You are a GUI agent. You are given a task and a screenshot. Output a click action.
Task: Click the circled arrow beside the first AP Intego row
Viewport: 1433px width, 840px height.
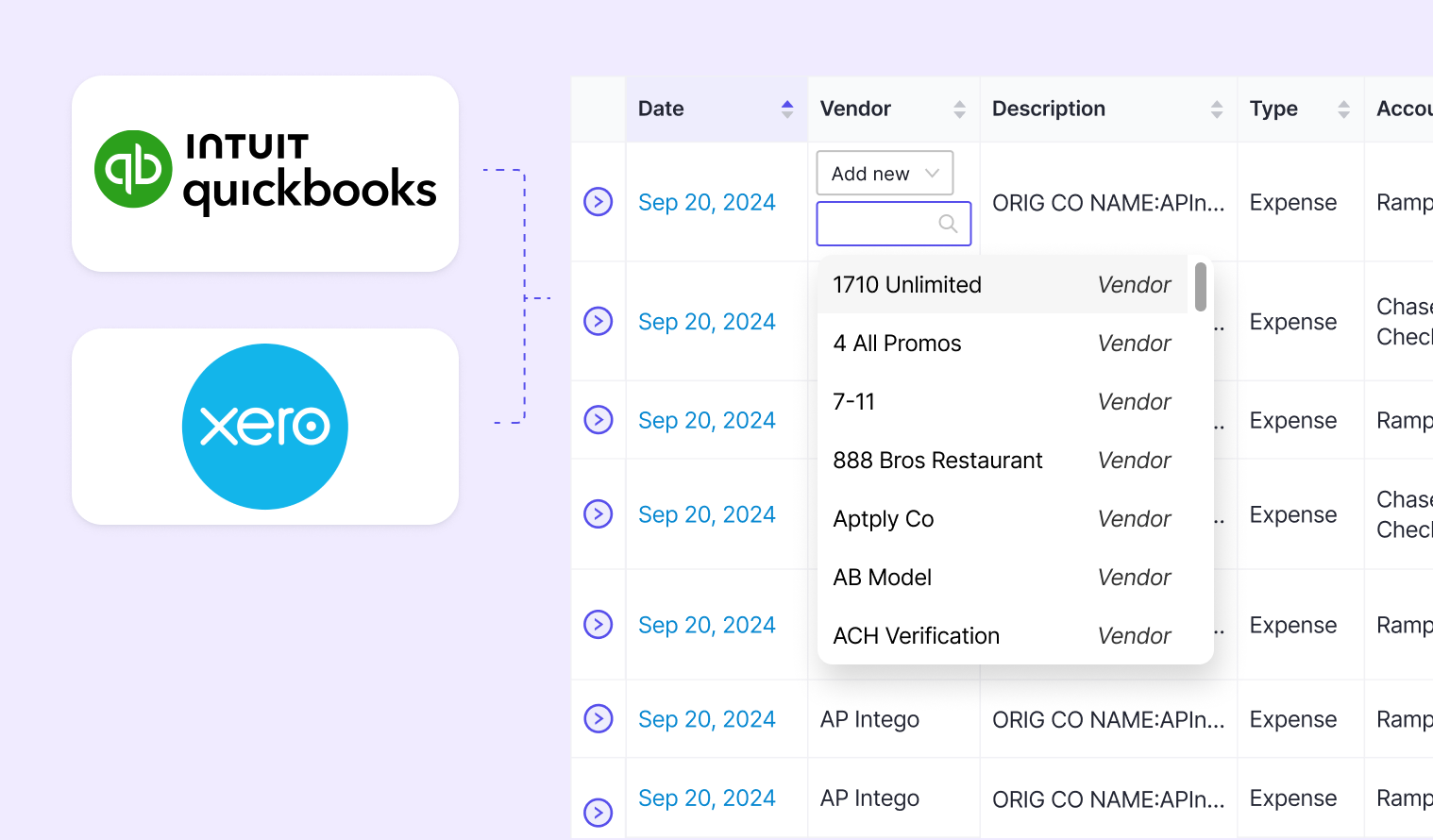(x=598, y=719)
